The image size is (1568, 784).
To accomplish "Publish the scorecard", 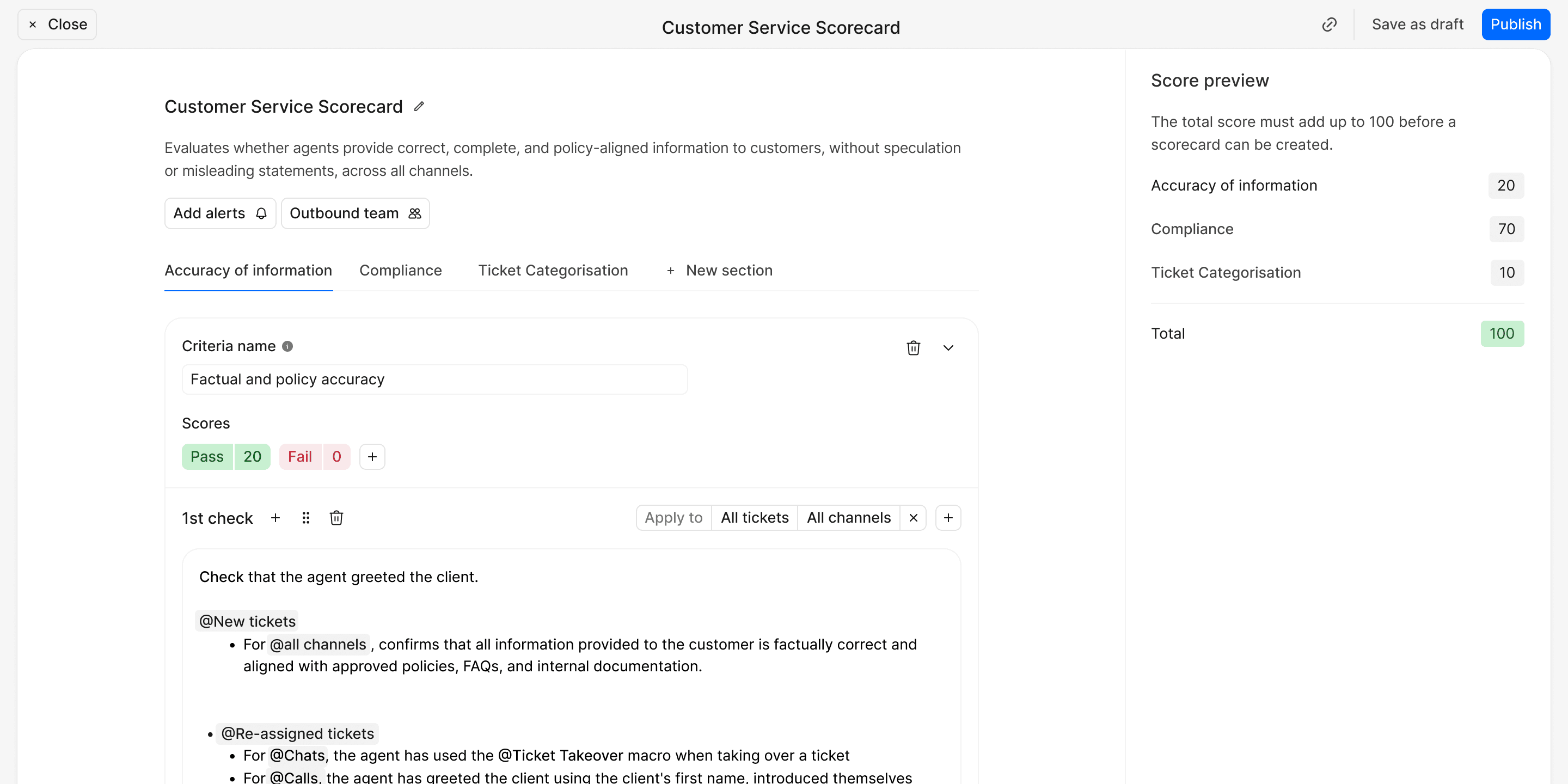I will (1515, 24).
